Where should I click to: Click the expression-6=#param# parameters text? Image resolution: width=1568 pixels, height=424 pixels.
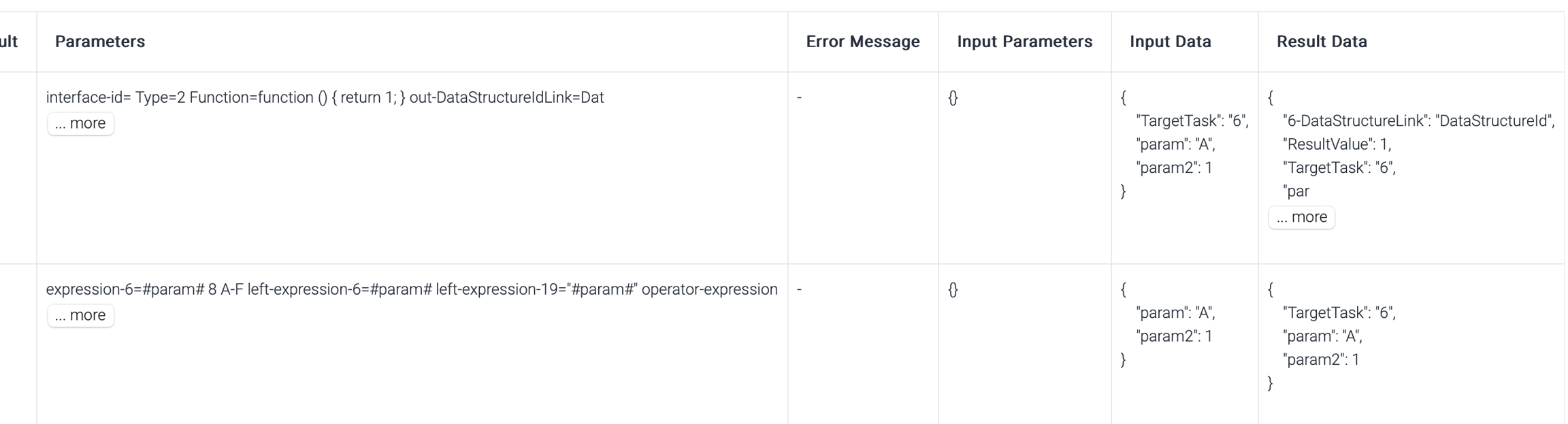point(411,289)
